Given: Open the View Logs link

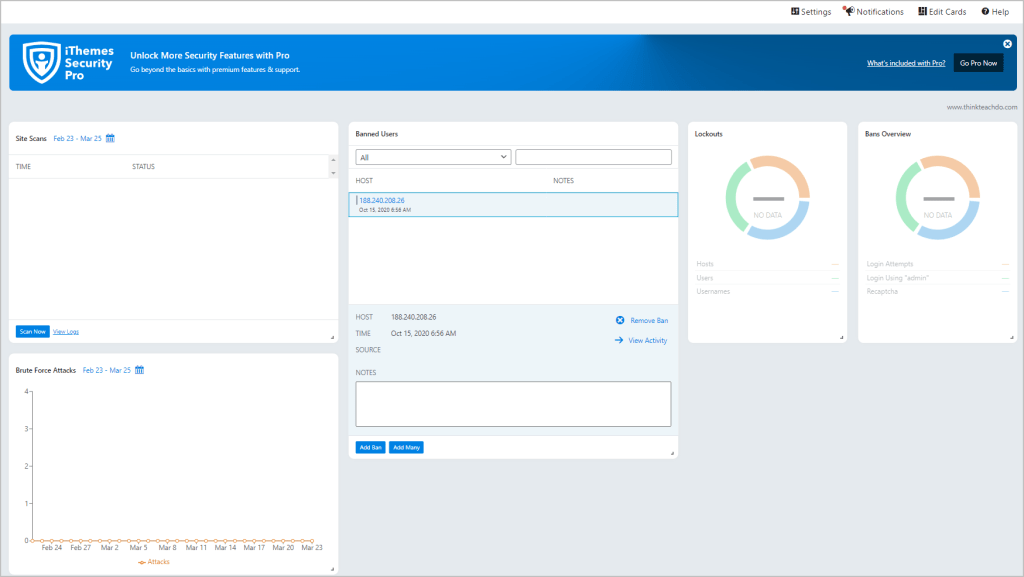Looking at the screenshot, I should coord(65,332).
